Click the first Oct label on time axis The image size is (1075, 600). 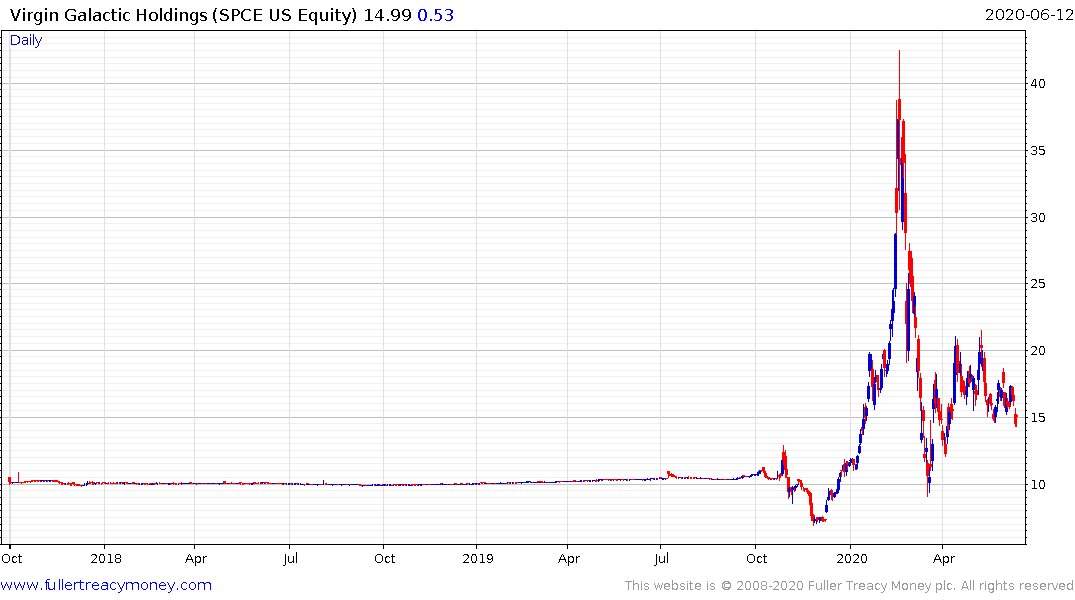(12, 559)
